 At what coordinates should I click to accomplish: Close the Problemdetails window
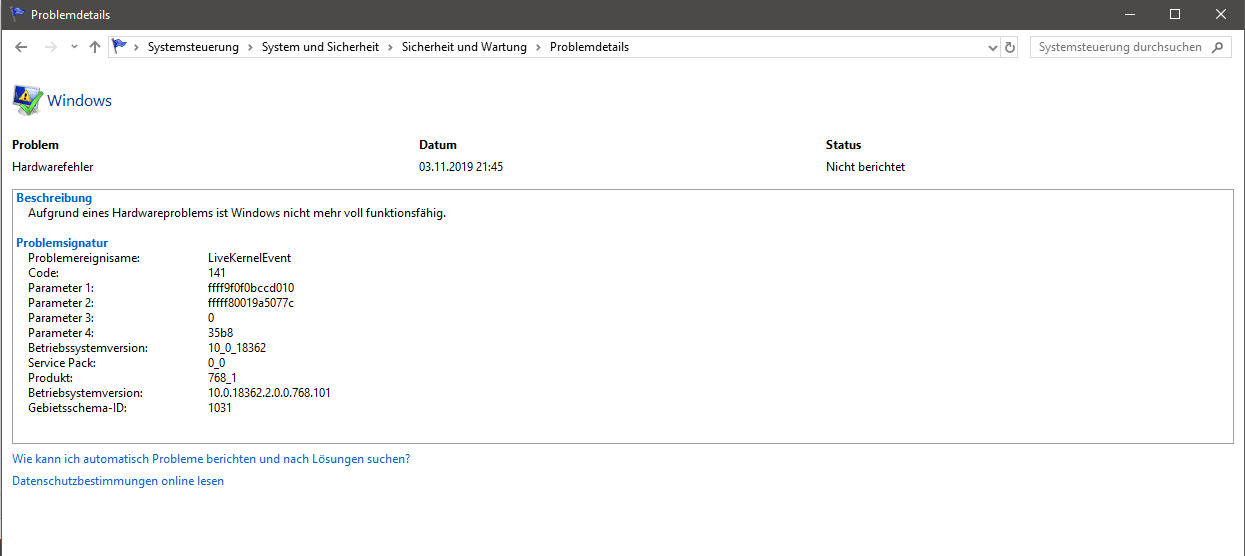1221,14
